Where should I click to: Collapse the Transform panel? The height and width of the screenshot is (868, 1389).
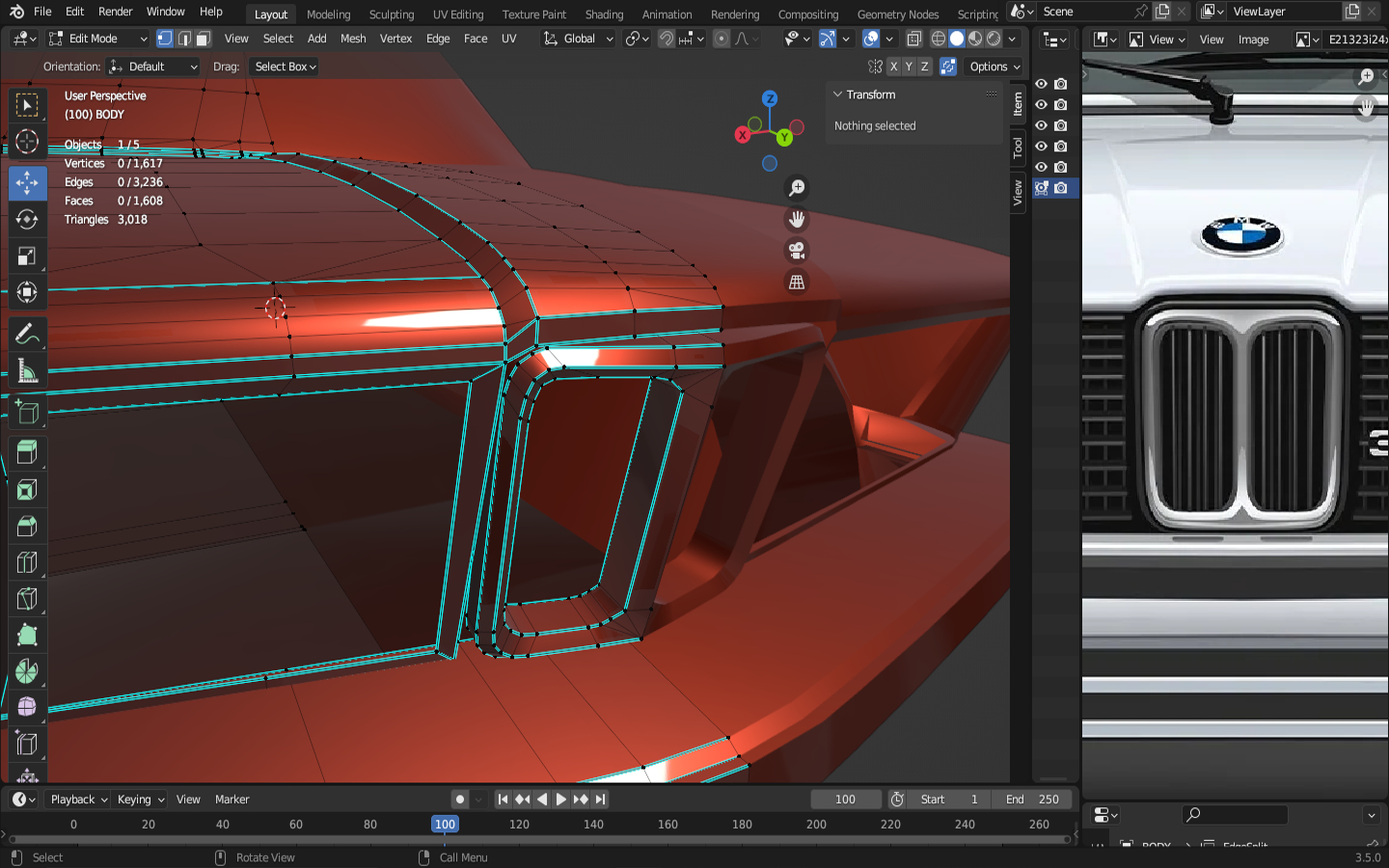[837, 95]
